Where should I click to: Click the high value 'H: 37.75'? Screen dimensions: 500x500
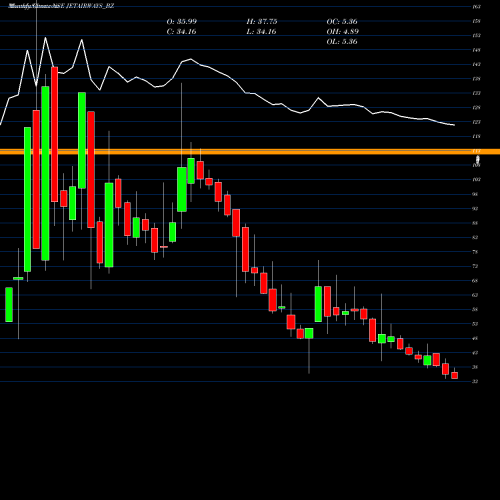(x=262, y=21)
